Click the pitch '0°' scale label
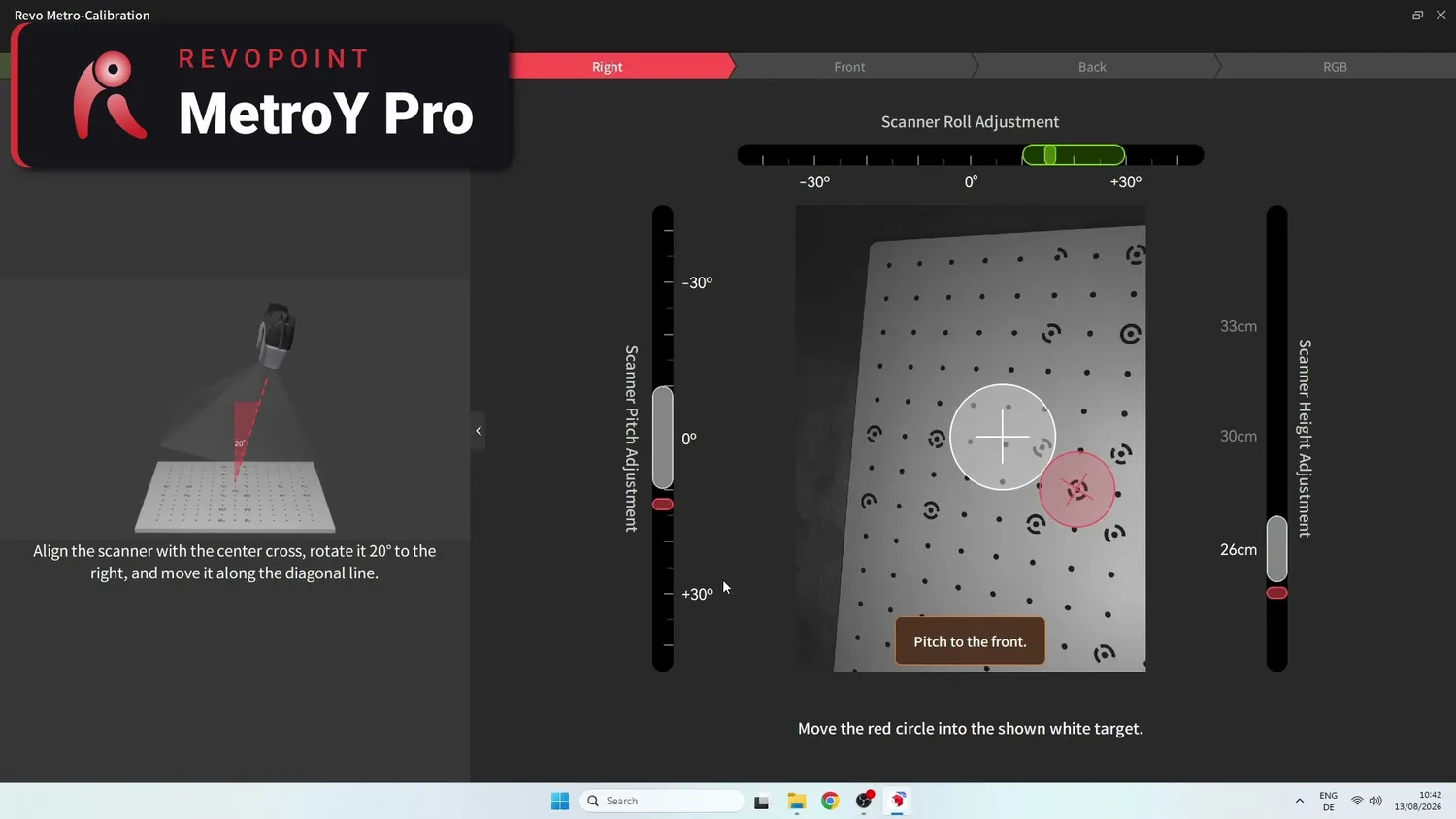The image size is (1456, 819). (x=689, y=439)
